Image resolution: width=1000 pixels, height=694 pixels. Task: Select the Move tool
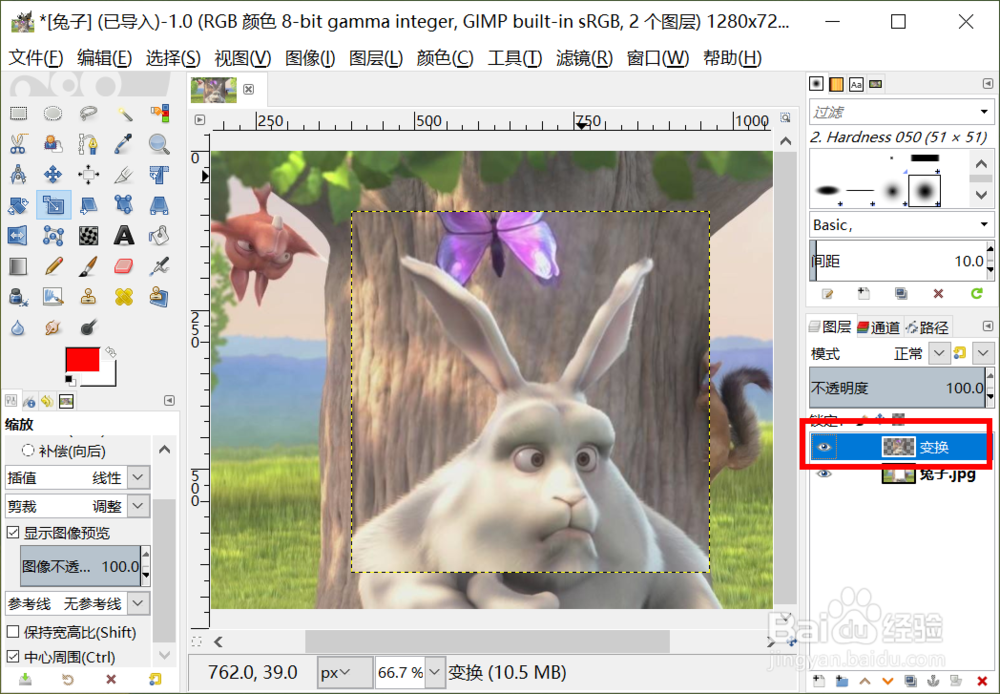point(53,174)
